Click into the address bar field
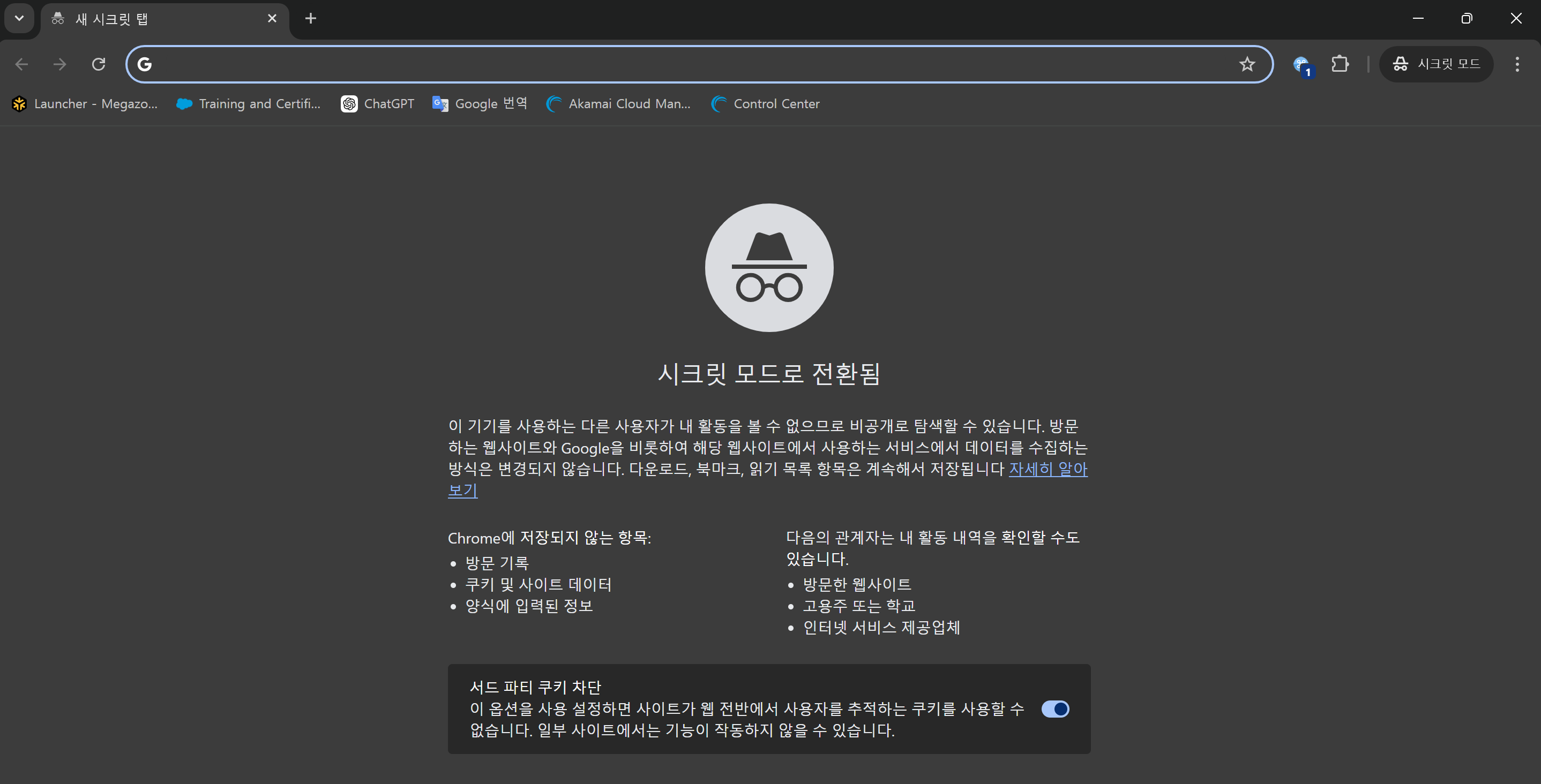The height and width of the screenshot is (784, 1541). tap(688, 64)
